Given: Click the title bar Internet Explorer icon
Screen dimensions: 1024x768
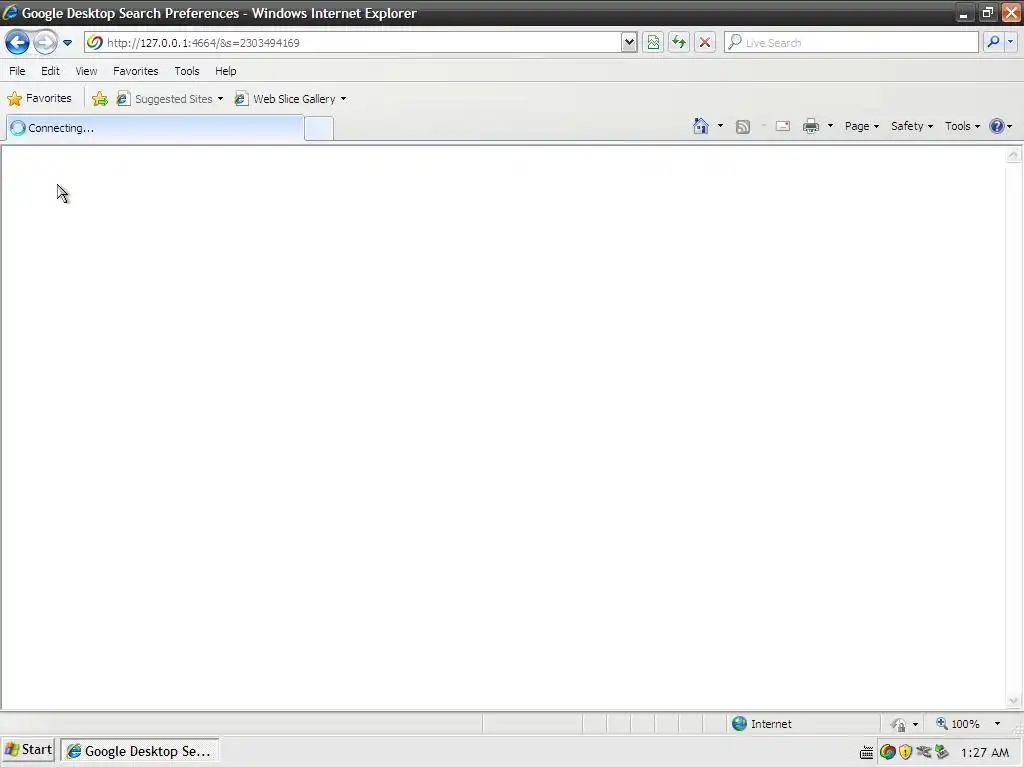Looking at the screenshot, I should [x=10, y=12].
